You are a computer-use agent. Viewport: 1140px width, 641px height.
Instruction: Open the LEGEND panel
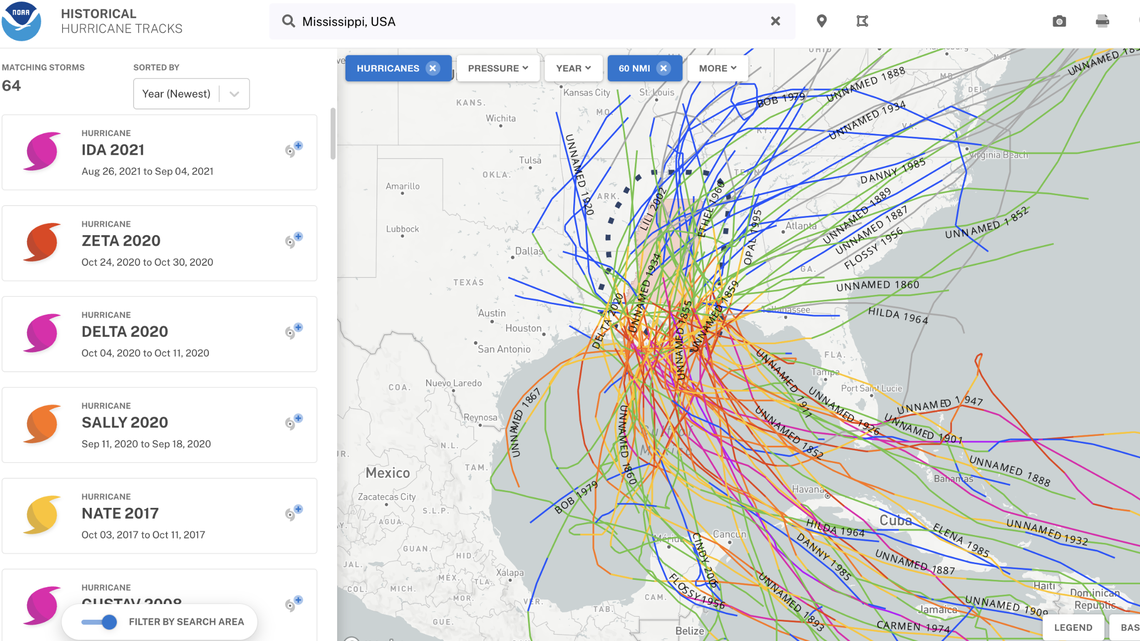[x=1075, y=627]
